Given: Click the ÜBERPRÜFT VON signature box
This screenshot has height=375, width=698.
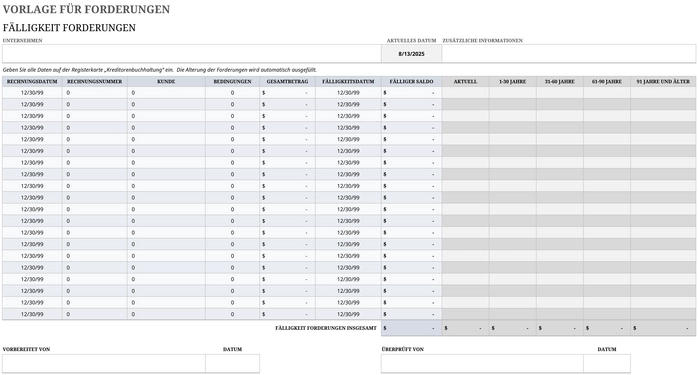Looking at the screenshot, I should (482, 363).
